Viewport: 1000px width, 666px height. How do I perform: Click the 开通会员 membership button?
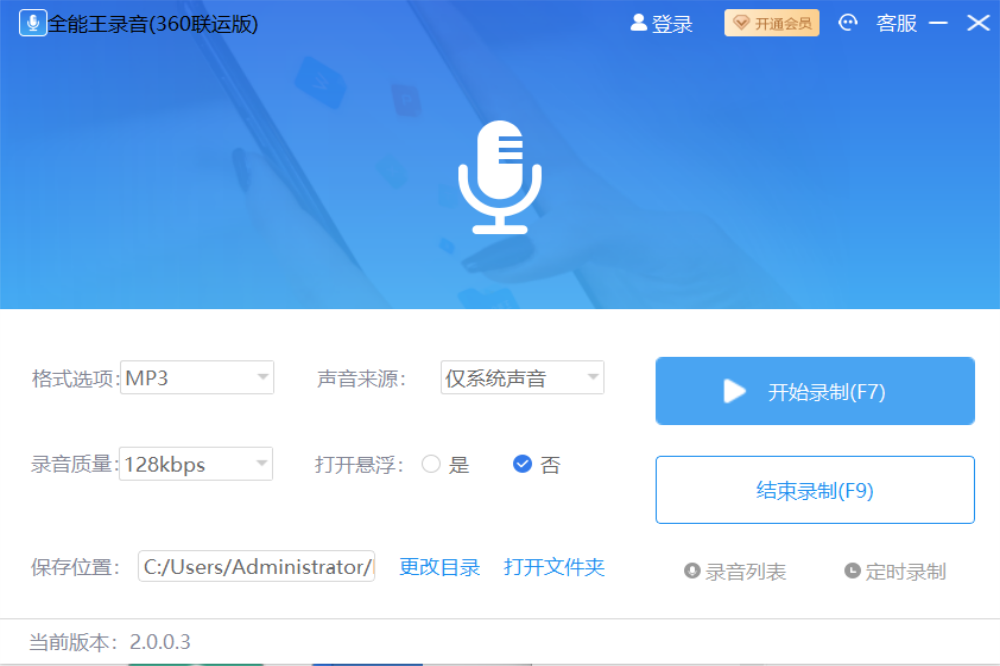pos(772,24)
